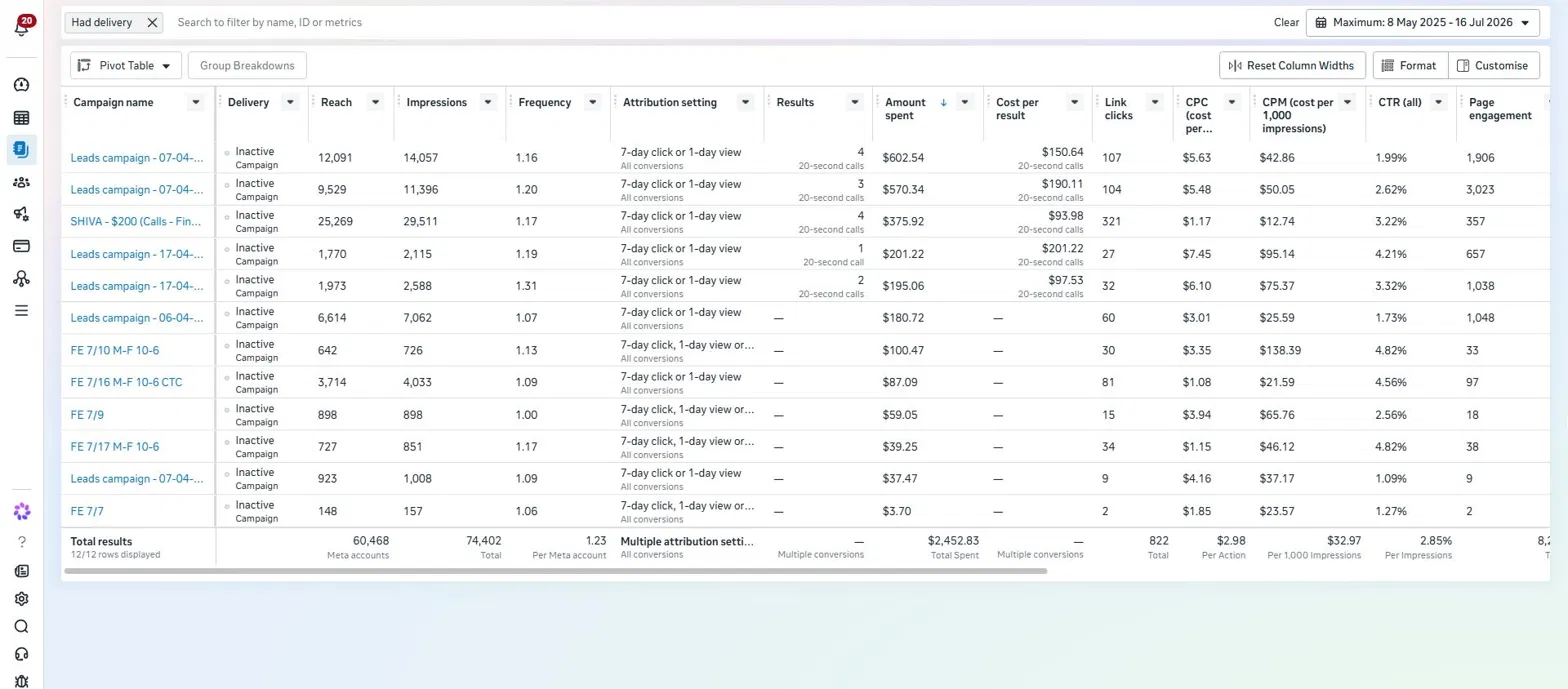Open the connected-nodes business icon in sidebar
1568x689 pixels.
point(21,278)
